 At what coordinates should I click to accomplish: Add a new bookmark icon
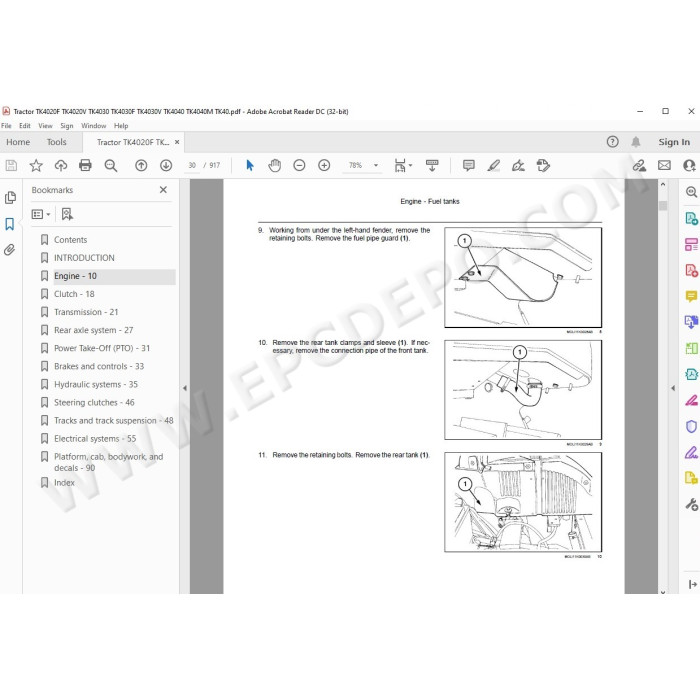pos(67,214)
